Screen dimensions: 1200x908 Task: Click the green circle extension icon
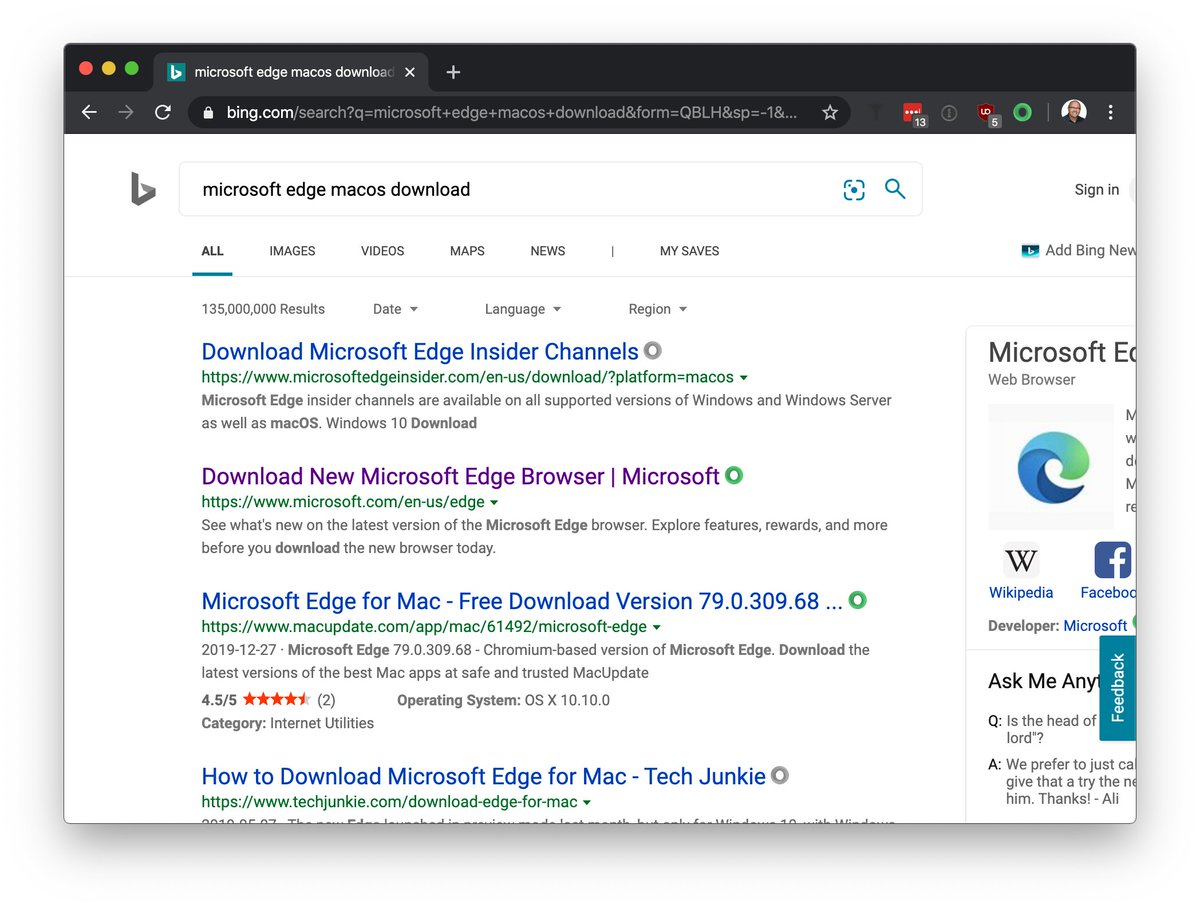coord(1022,113)
